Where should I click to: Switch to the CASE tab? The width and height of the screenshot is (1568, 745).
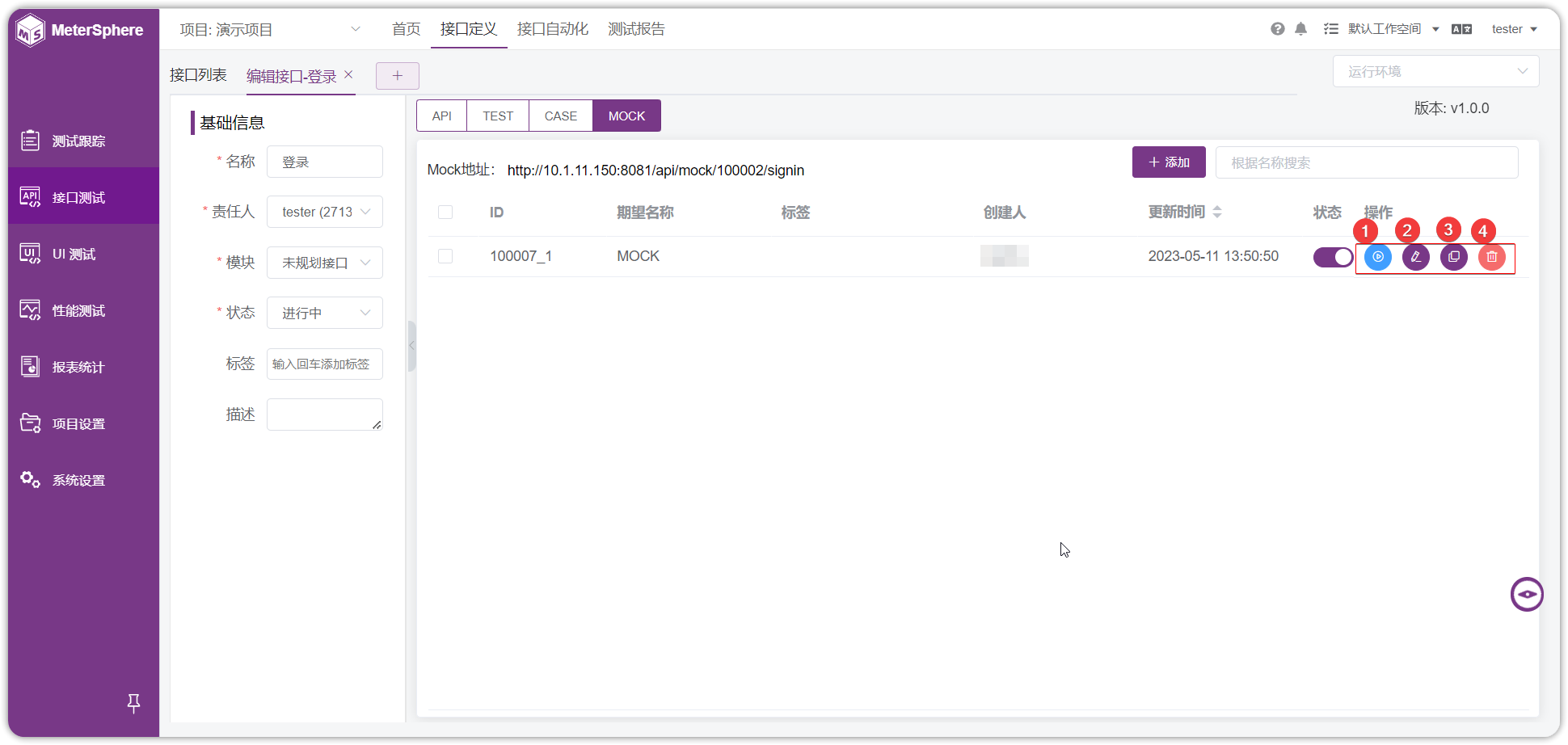pos(561,116)
